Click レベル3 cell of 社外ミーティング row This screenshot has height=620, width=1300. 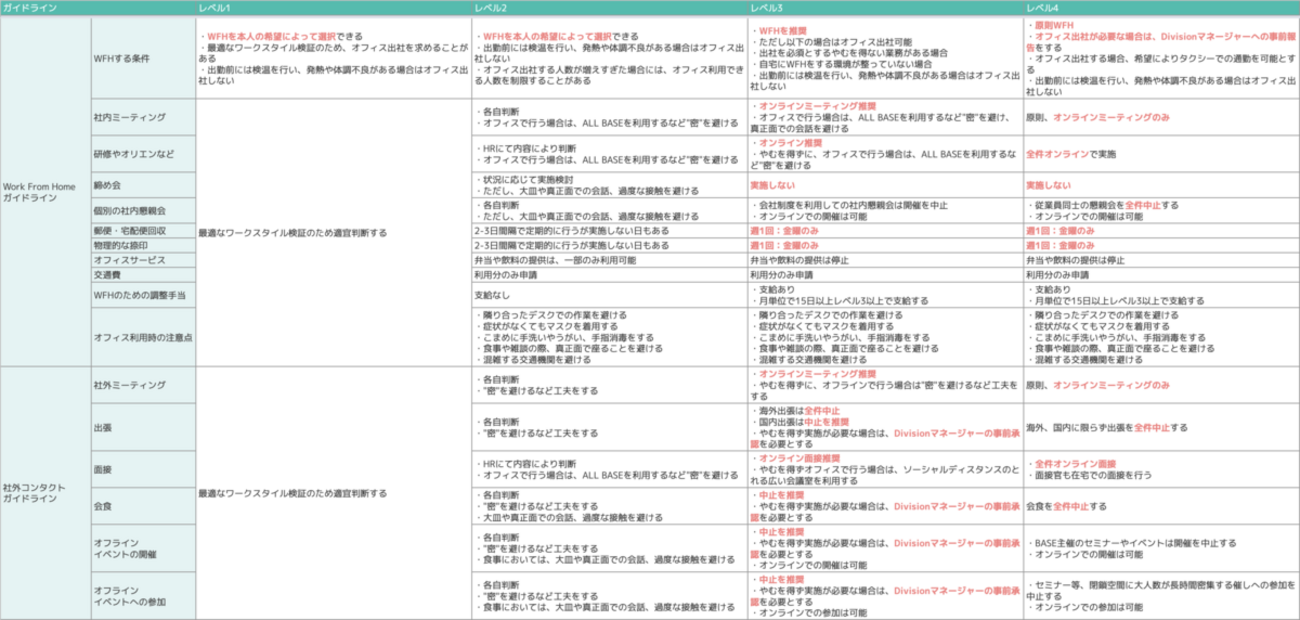click(885, 385)
